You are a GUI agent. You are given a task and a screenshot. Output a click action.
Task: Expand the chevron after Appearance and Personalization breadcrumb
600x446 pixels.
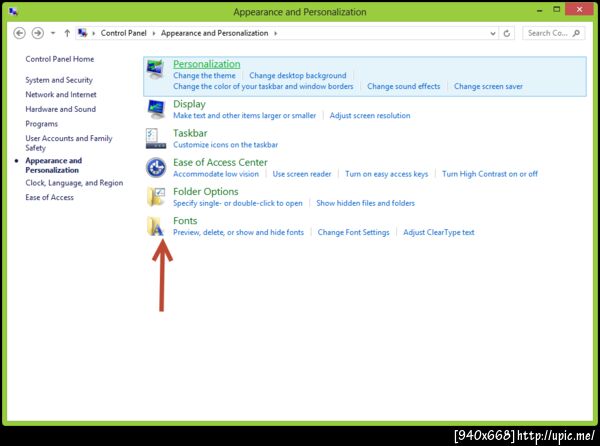tap(275, 33)
